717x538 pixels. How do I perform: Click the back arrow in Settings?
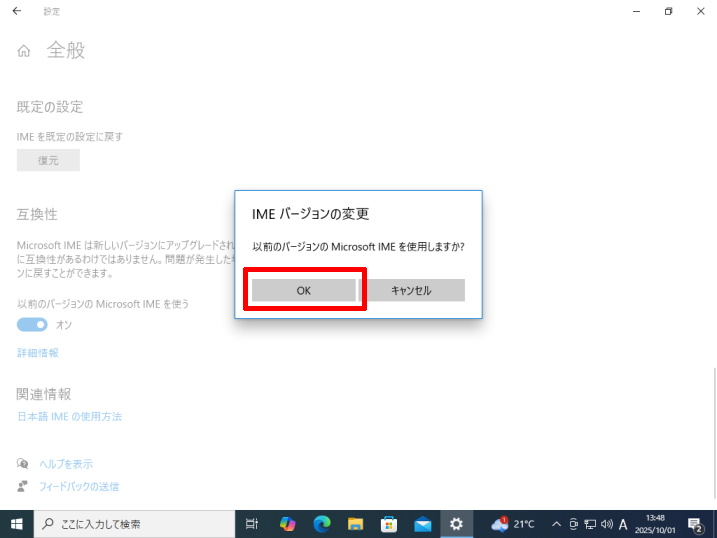[x=17, y=11]
